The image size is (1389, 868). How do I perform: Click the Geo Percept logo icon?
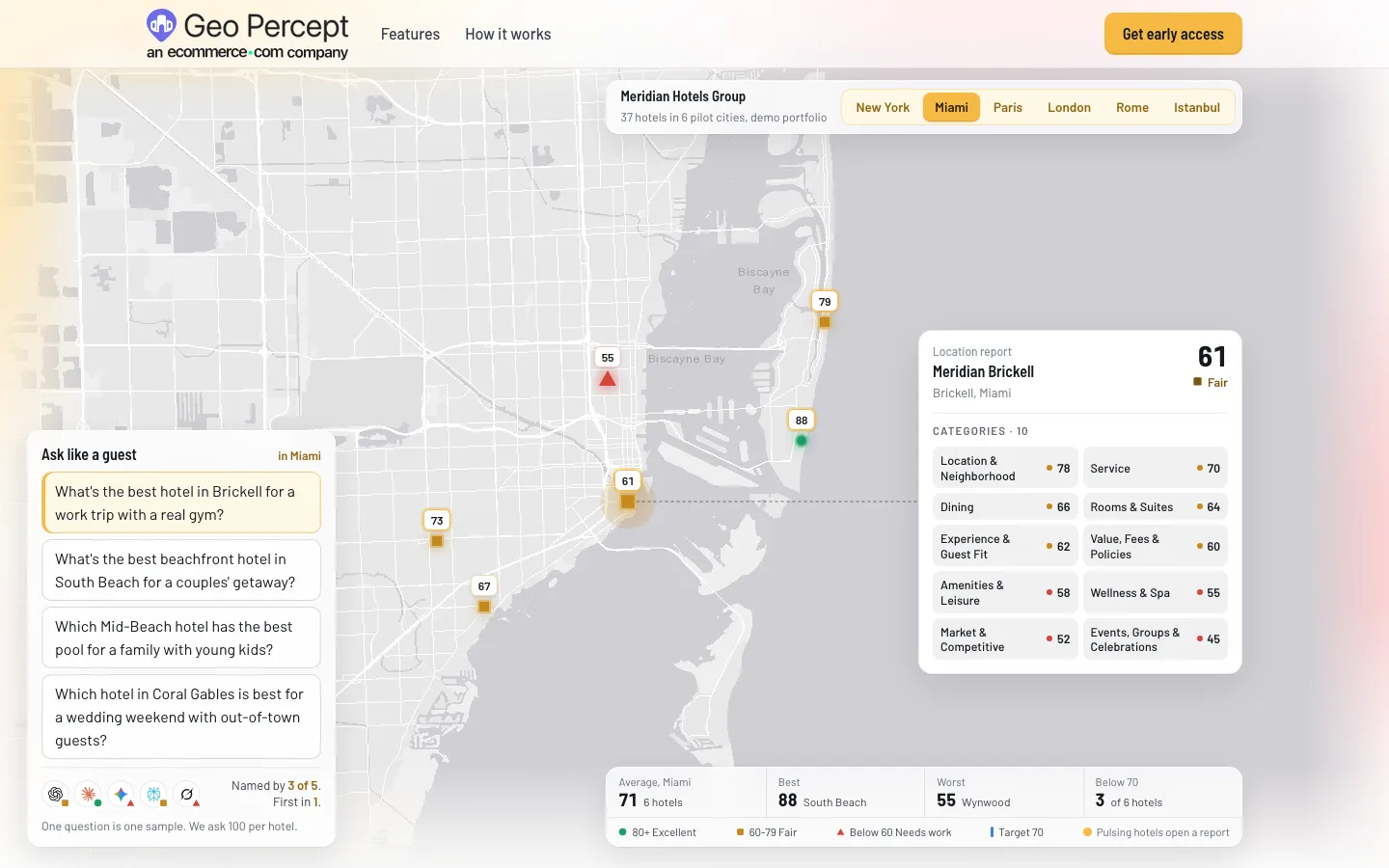tap(161, 24)
